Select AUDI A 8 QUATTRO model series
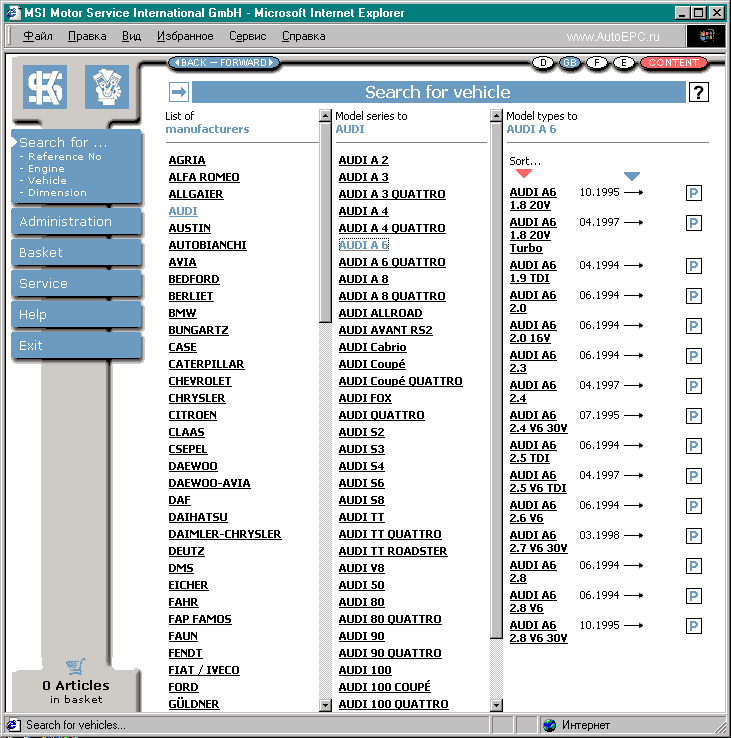731x738 pixels. (391, 296)
